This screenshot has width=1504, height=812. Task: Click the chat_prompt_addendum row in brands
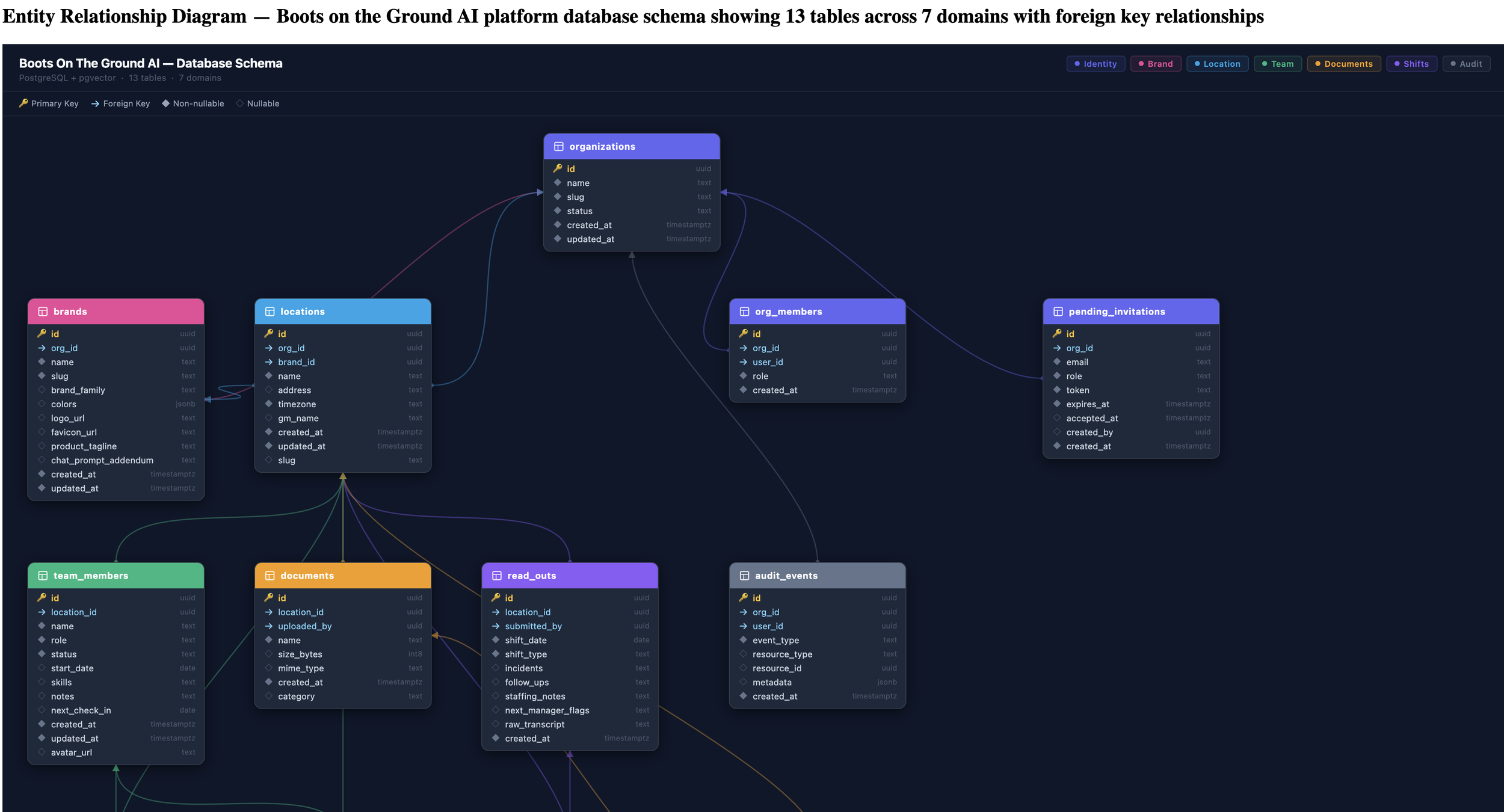(116, 461)
